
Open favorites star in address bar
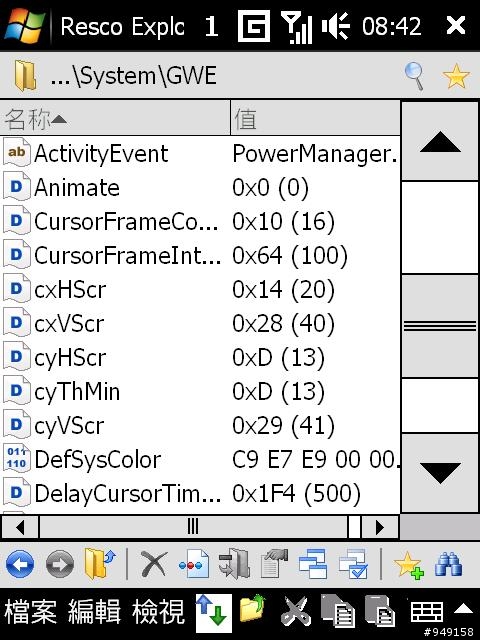456,76
